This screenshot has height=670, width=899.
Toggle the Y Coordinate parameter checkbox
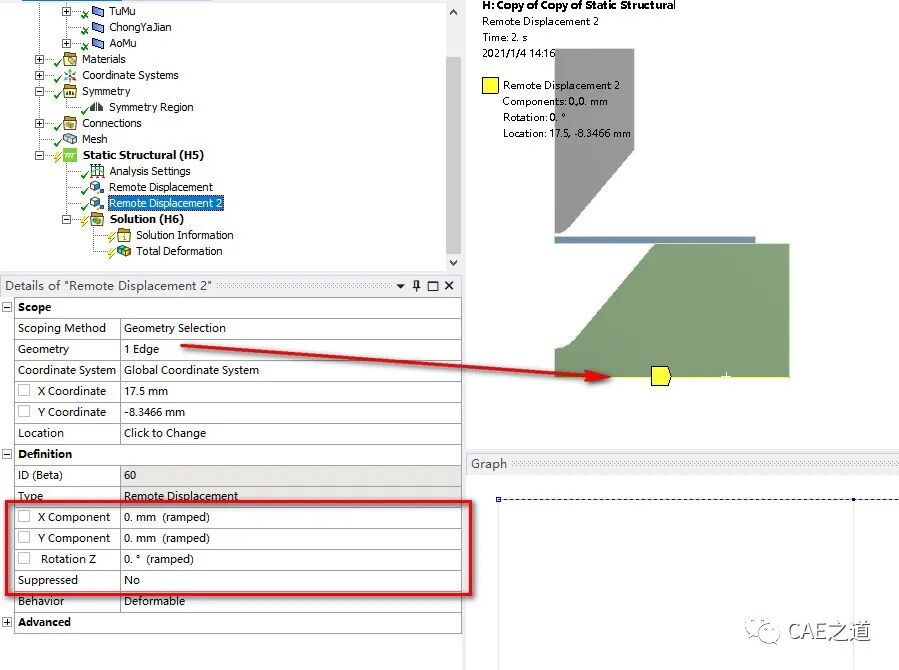tap(24, 411)
